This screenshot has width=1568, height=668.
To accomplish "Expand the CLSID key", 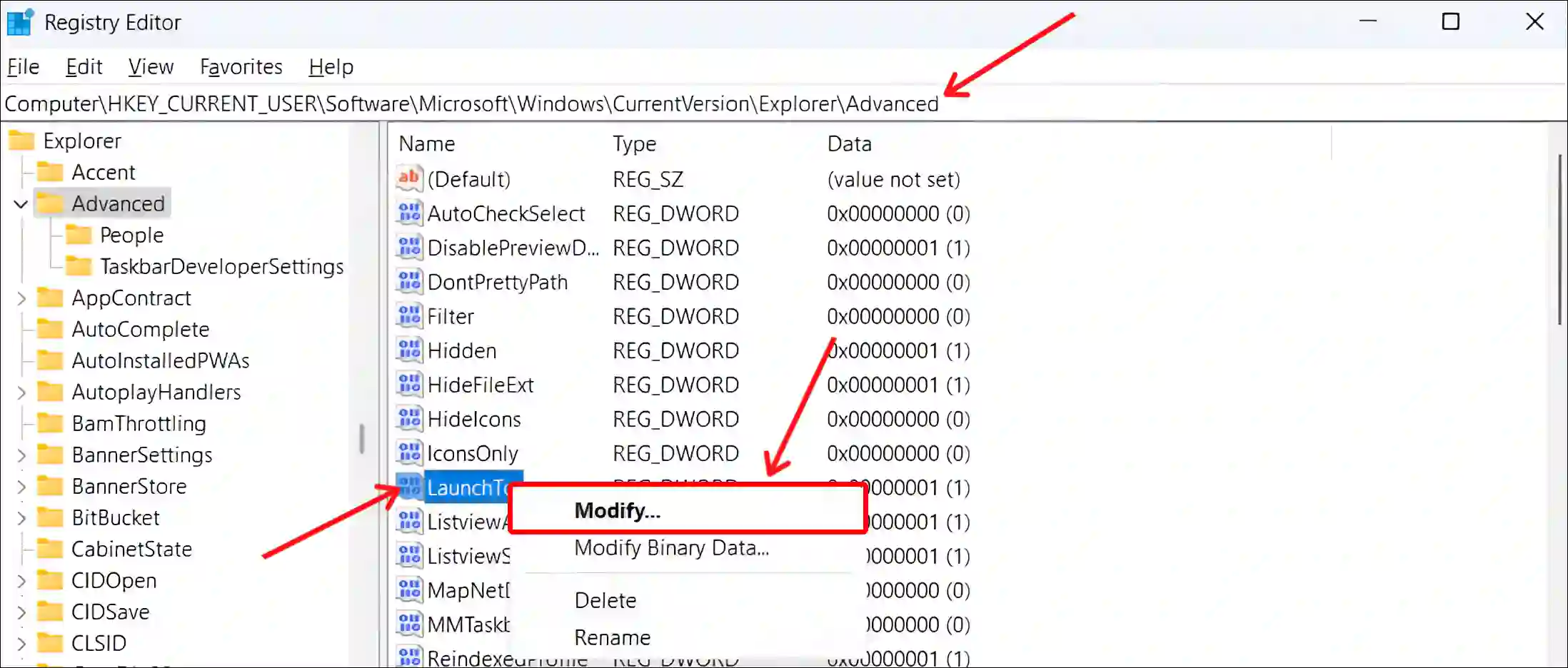I will tap(21, 644).
